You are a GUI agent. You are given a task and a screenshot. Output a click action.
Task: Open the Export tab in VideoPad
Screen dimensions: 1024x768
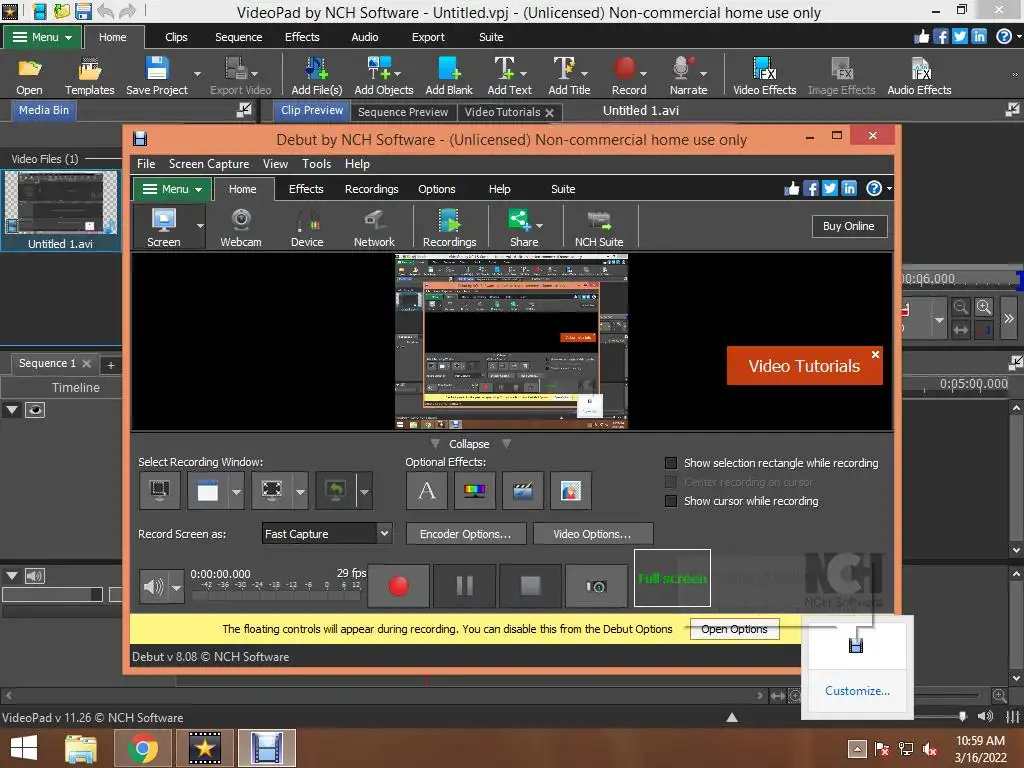pos(428,37)
